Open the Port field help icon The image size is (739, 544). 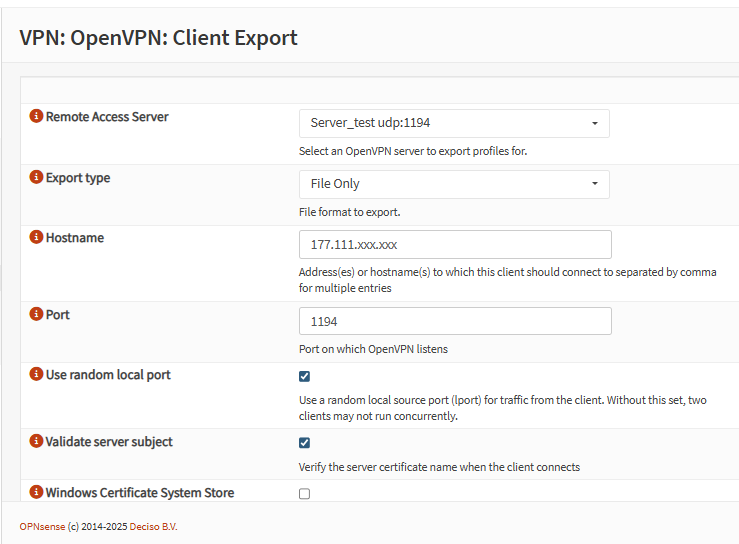37,314
